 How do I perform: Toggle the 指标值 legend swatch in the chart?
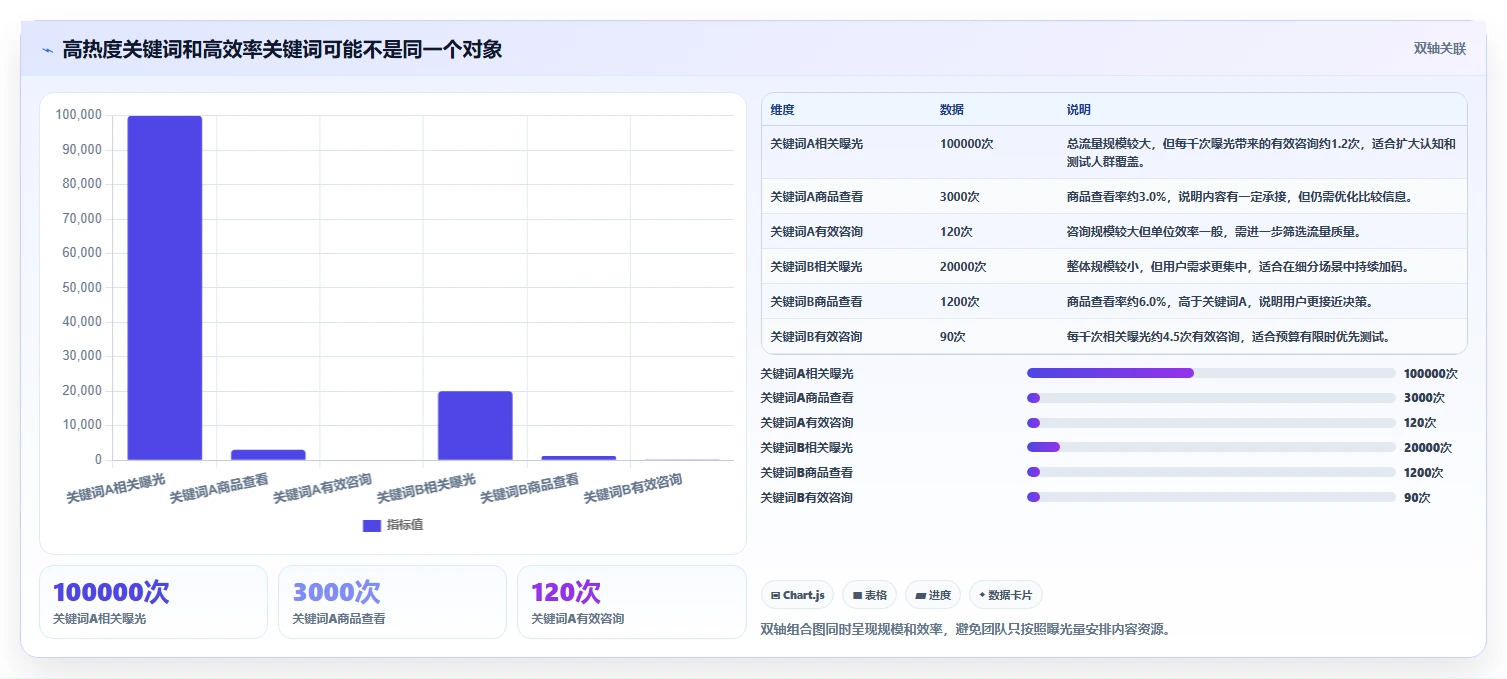[371, 526]
